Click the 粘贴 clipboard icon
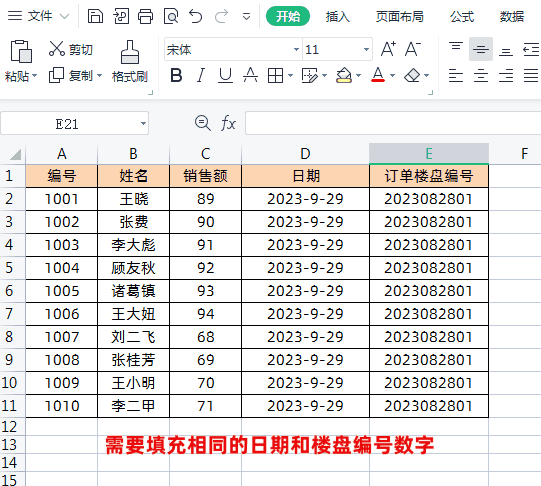Screen dimensions: 541x486 (21, 51)
